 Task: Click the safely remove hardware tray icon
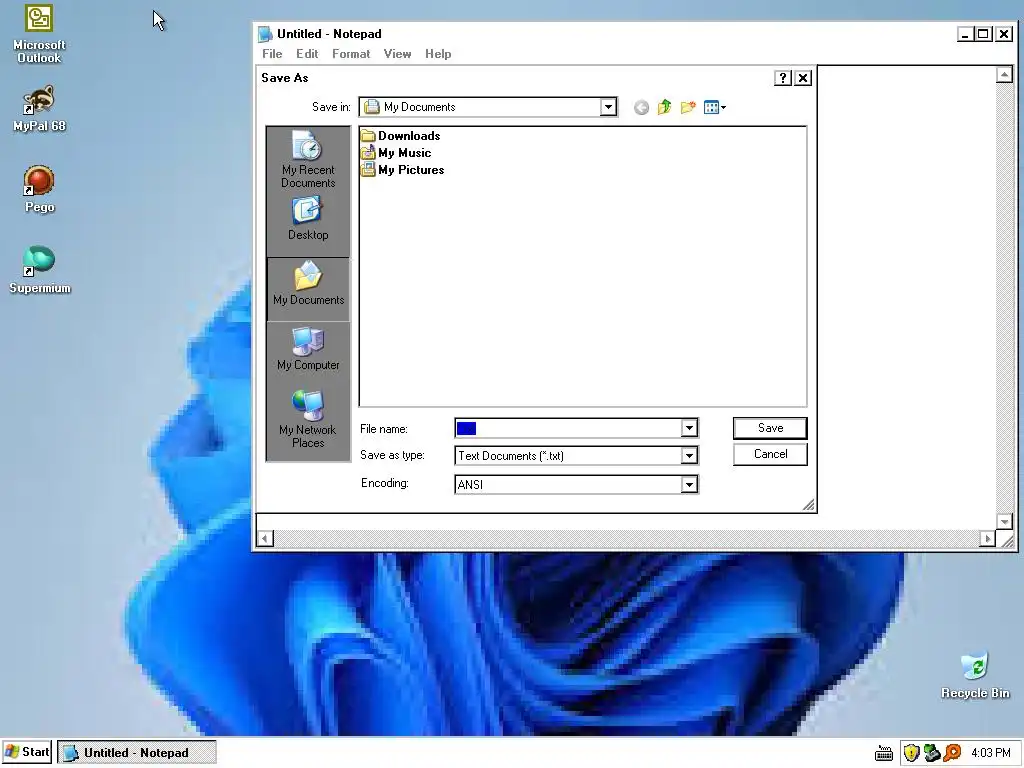(x=932, y=753)
